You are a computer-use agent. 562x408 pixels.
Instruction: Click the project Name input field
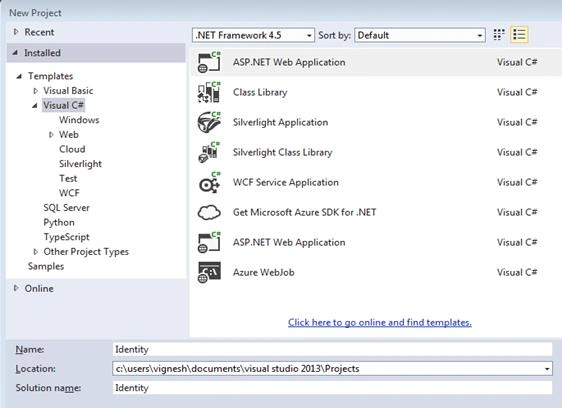(332, 349)
